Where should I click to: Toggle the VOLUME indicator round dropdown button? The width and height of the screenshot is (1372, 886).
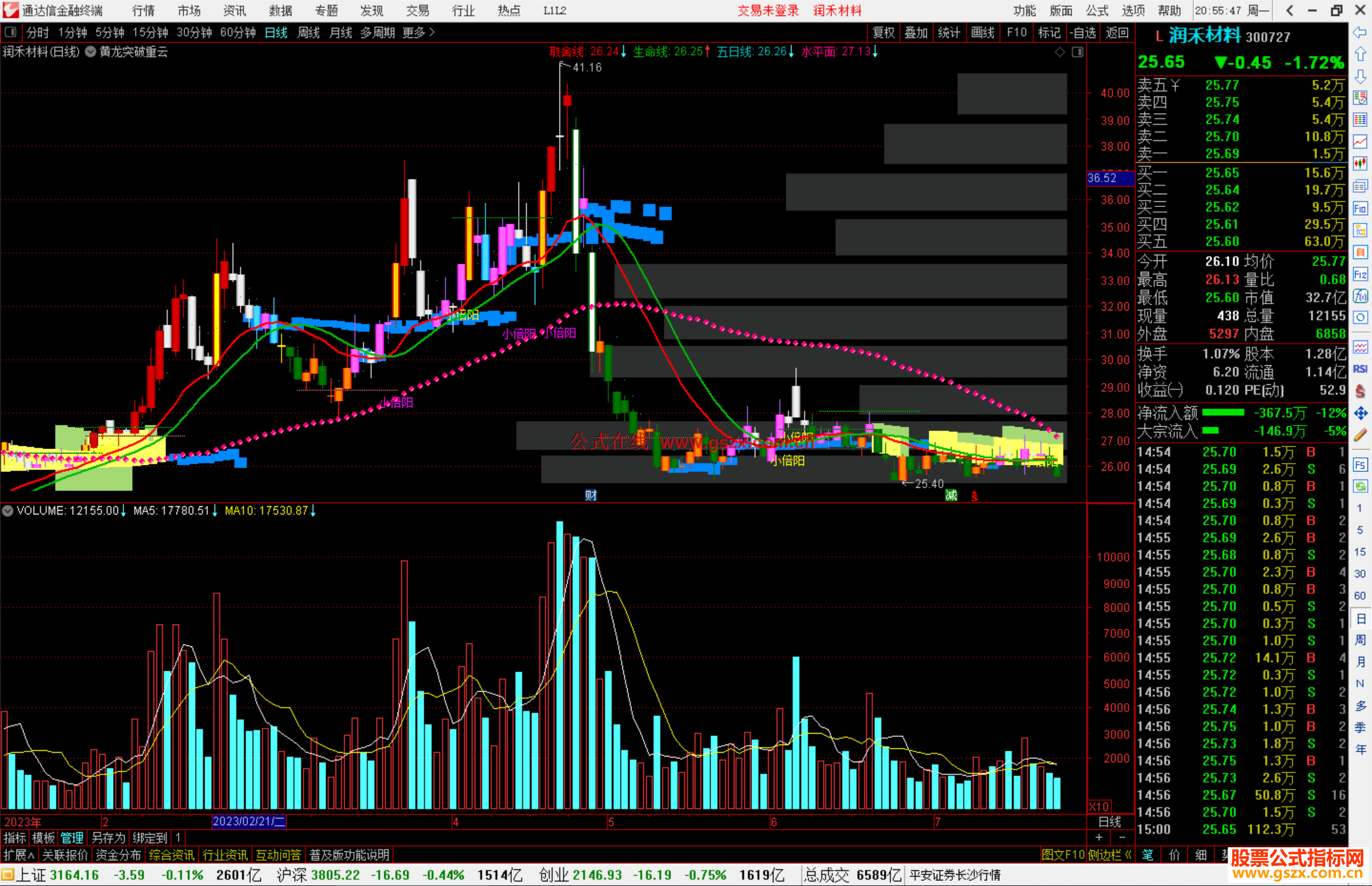coord(8,511)
